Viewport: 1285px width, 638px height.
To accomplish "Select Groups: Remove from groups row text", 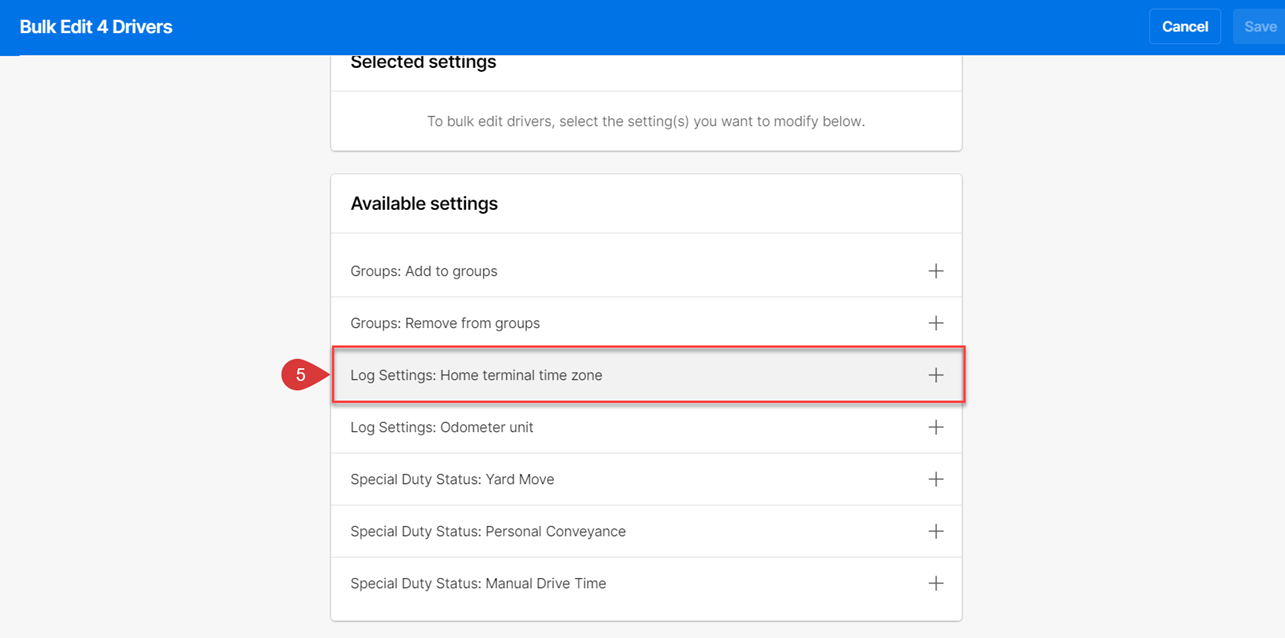I will 445,323.
